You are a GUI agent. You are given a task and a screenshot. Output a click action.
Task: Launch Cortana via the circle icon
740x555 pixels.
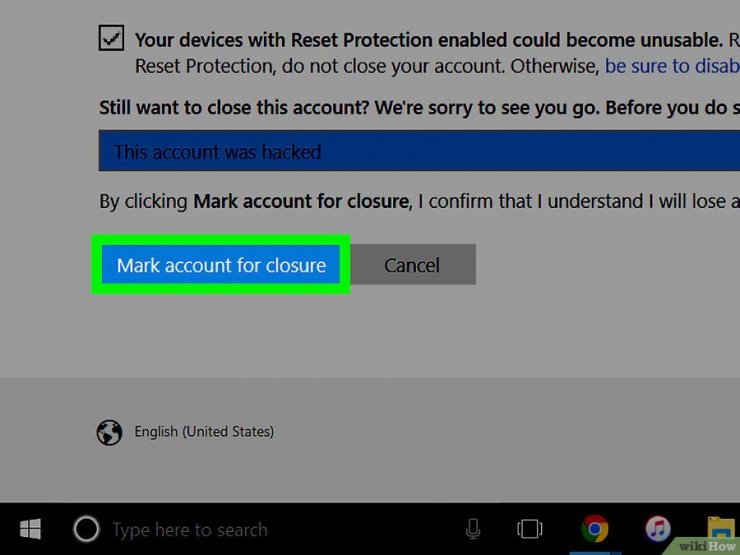[86, 529]
